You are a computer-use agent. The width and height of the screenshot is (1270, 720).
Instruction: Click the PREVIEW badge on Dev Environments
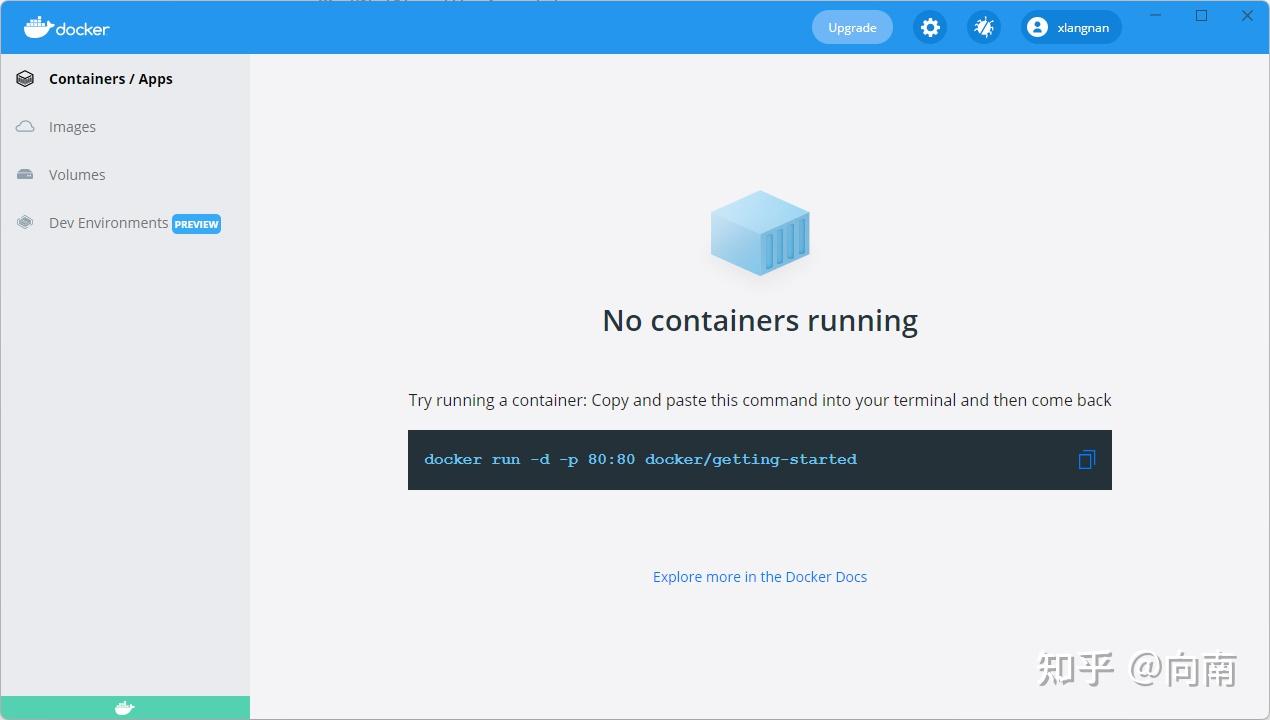tap(196, 224)
